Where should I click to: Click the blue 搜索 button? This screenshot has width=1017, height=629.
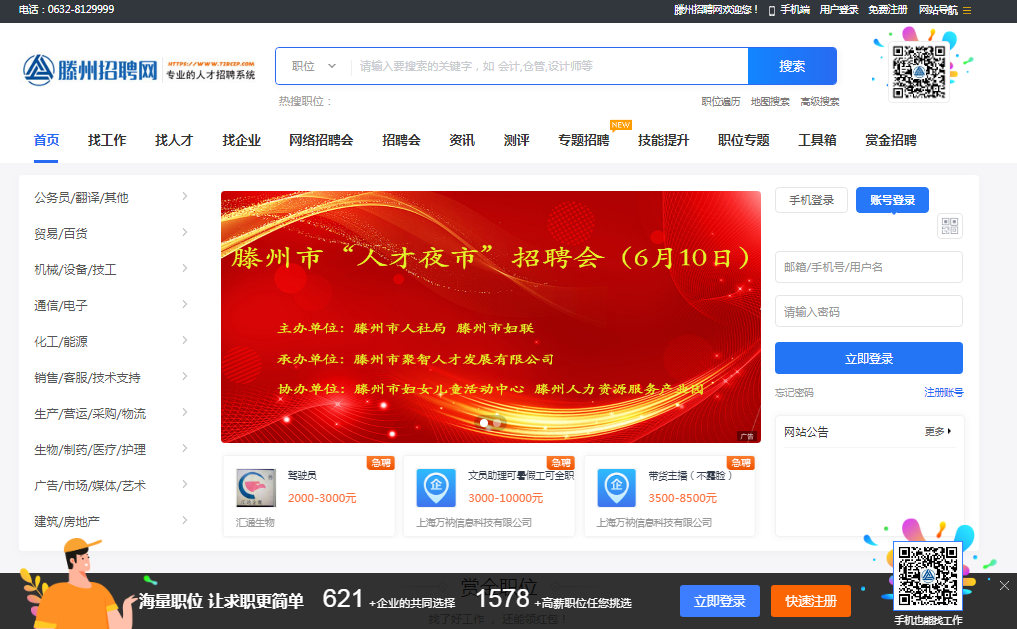pos(792,66)
